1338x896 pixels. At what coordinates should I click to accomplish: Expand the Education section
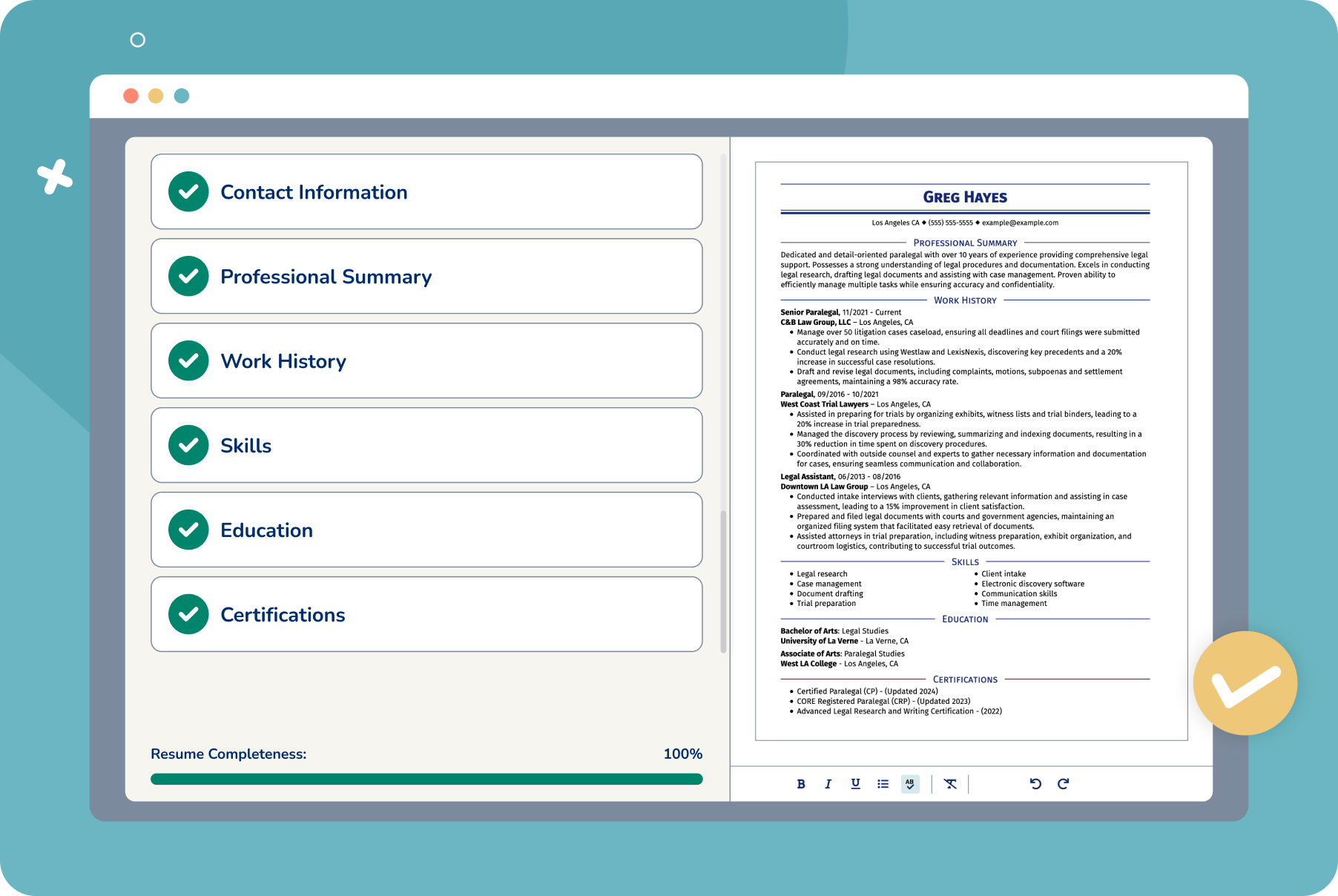point(426,530)
